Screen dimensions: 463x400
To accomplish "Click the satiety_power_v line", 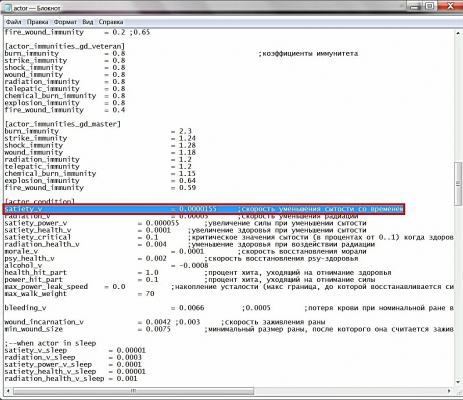I will 186,223.
